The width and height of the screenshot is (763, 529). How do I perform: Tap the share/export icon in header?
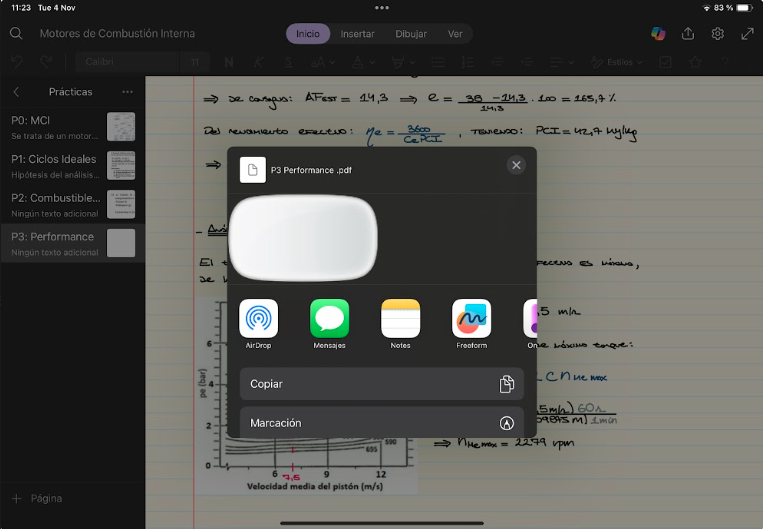pyautogui.click(x=688, y=34)
